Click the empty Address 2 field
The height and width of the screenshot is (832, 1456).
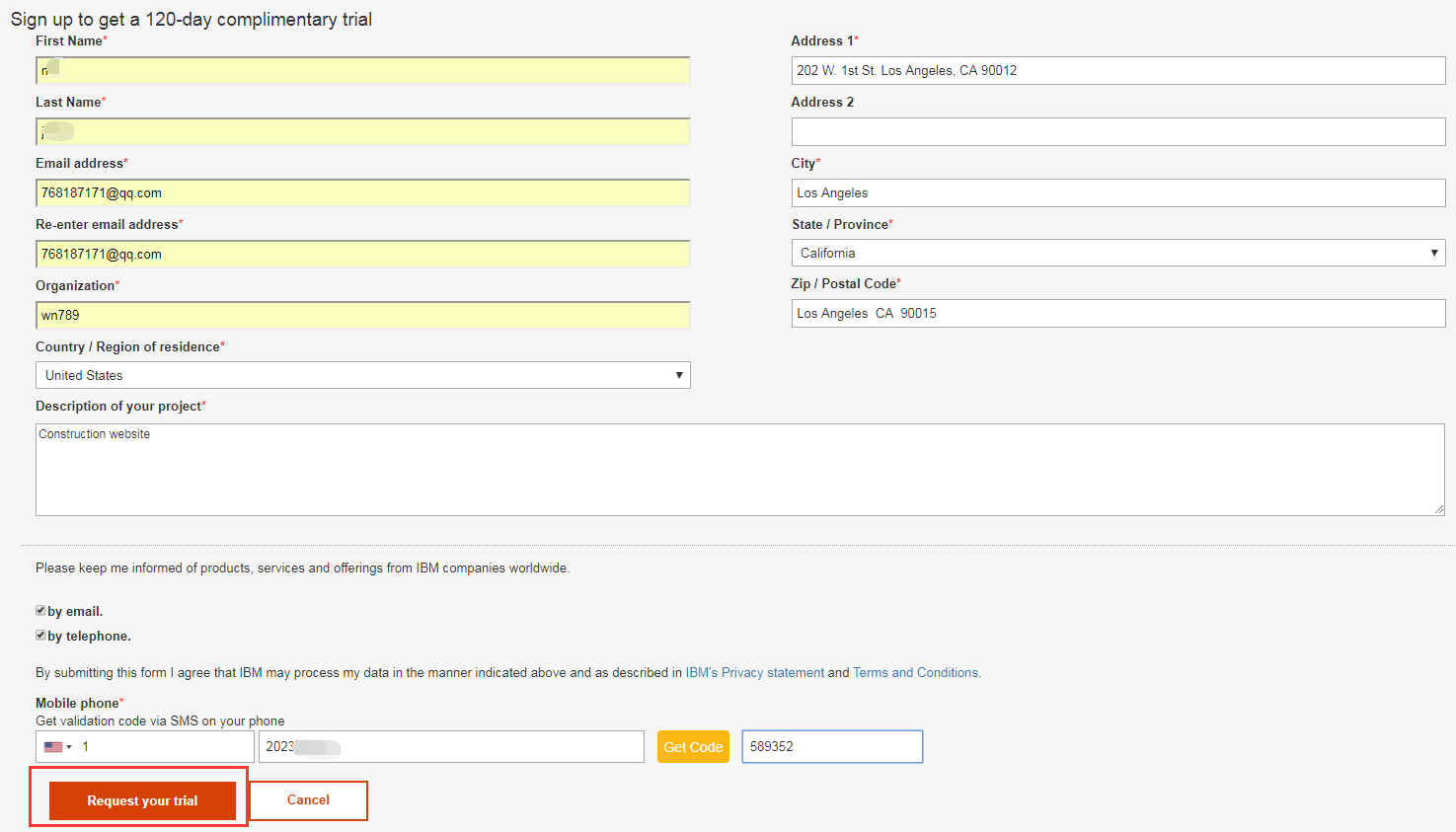coord(1117,132)
